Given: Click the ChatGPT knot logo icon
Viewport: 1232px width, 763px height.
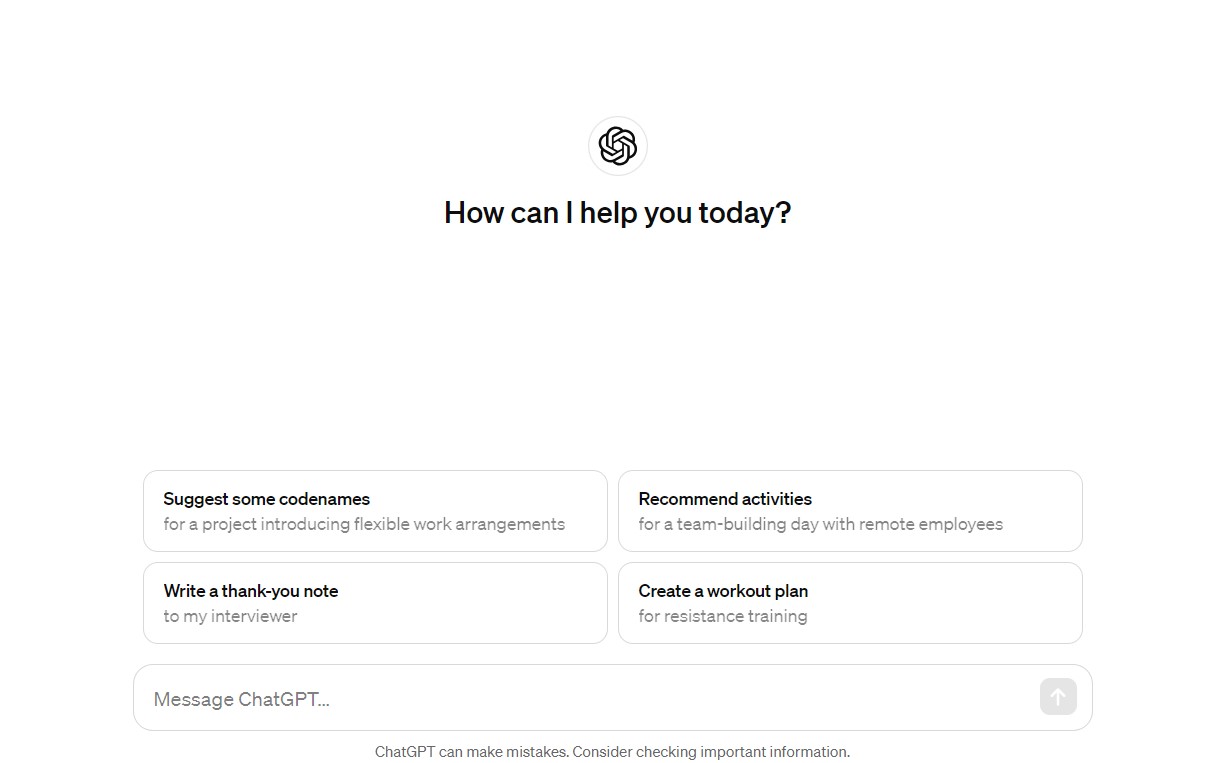Looking at the screenshot, I should (x=618, y=146).
